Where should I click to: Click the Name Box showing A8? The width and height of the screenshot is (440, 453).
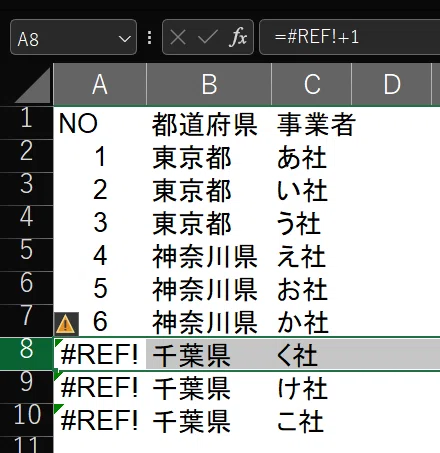tap(73, 37)
